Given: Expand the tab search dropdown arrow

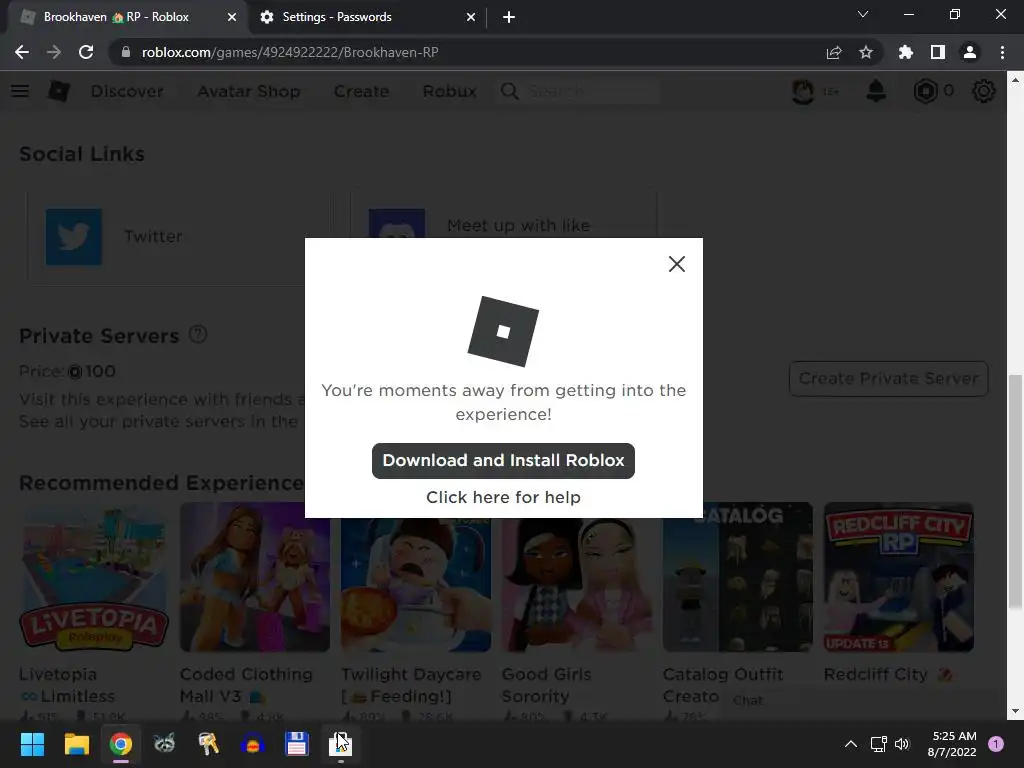Looking at the screenshot, I should (x=863, y=14).
